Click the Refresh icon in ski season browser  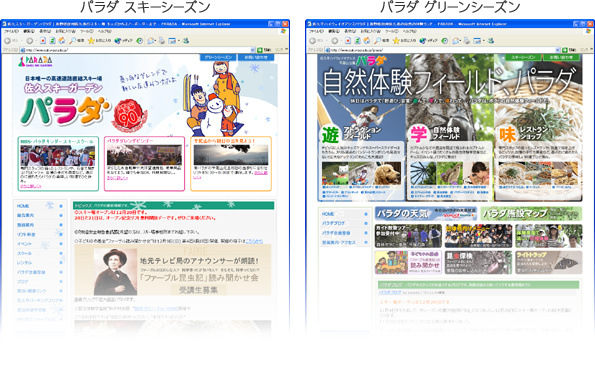click(52, 41)
